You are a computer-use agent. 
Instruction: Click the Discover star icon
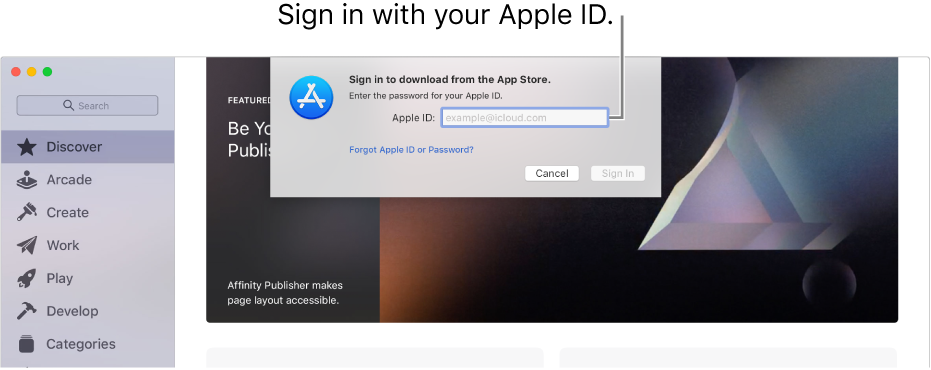coord(27,147)
